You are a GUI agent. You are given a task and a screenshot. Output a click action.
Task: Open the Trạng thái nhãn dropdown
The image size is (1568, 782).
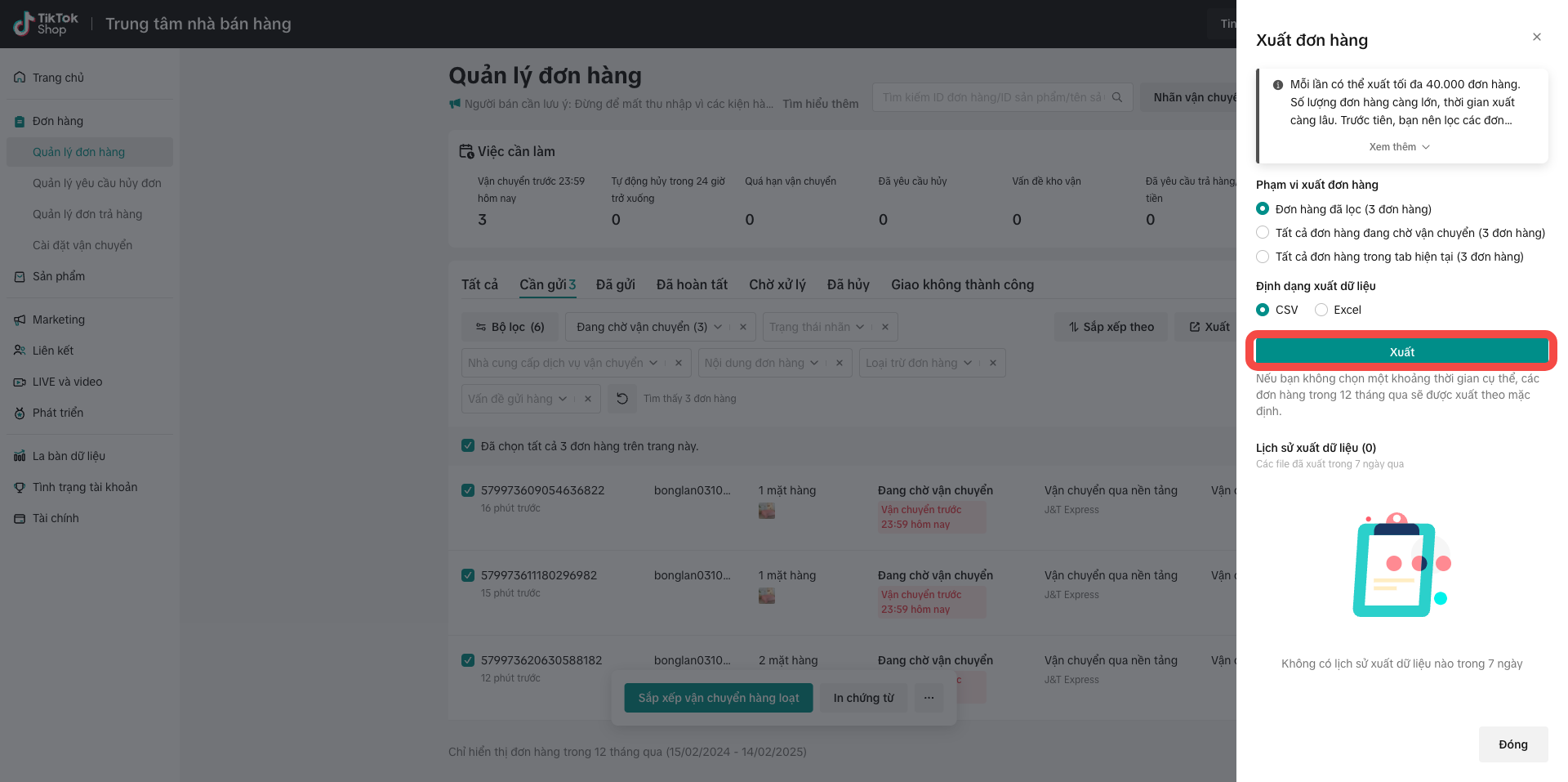pos(816,327)
